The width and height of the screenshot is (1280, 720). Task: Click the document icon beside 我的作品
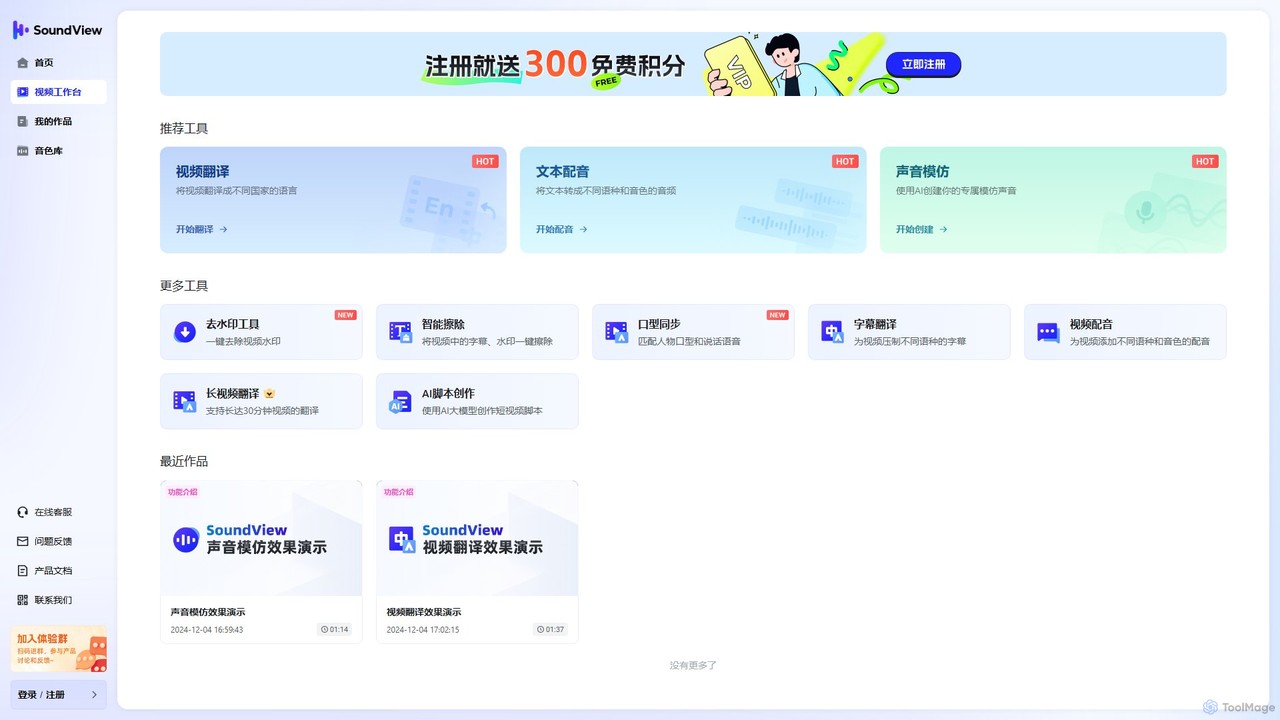23,121
